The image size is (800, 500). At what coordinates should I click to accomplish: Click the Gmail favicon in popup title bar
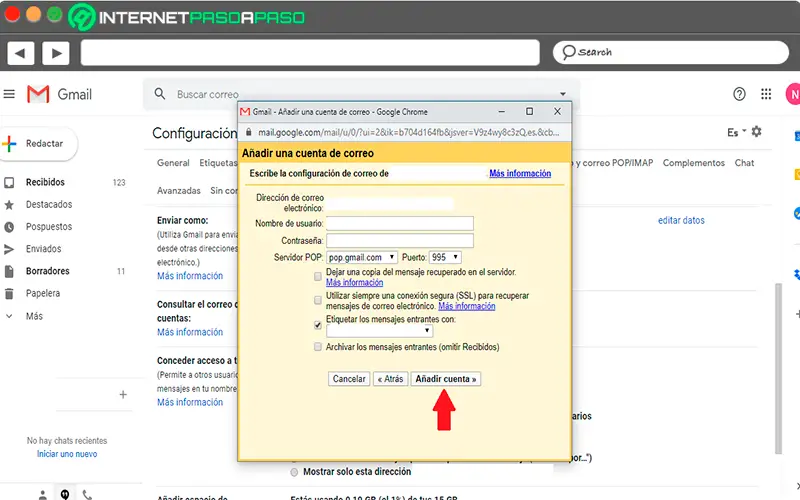click(x=245, y=112)
